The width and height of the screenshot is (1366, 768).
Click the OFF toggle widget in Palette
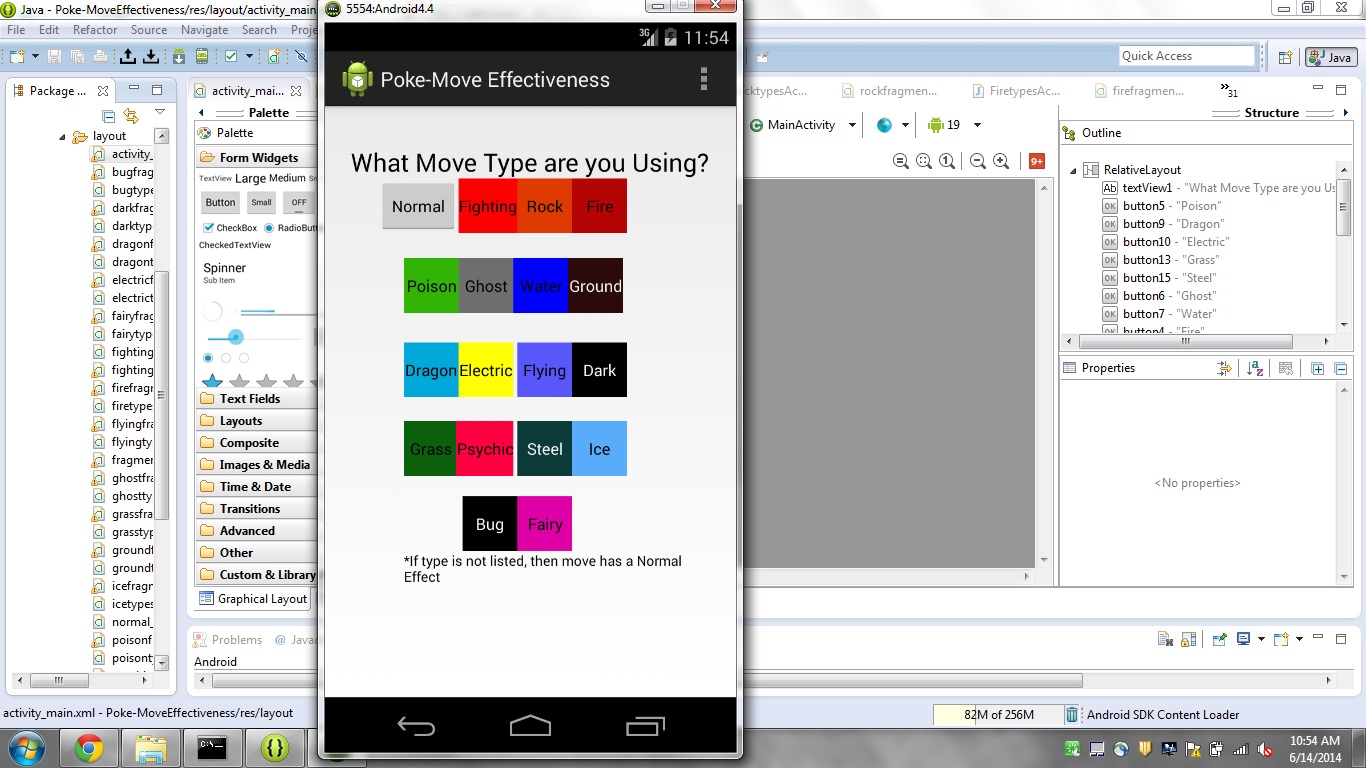click(299, 202)
